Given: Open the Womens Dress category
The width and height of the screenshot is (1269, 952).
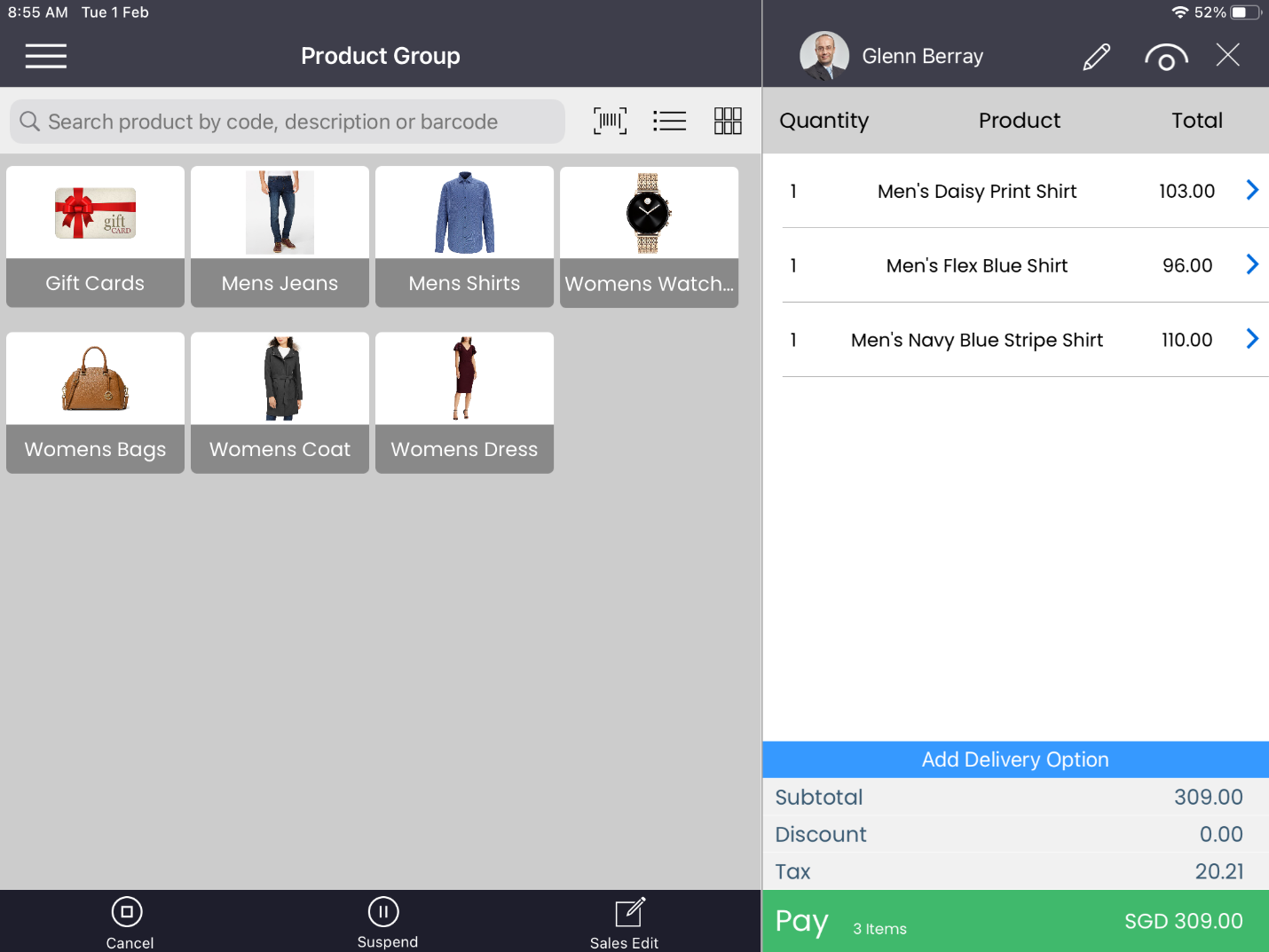Looking at the screenshot, I should (463, 403).
